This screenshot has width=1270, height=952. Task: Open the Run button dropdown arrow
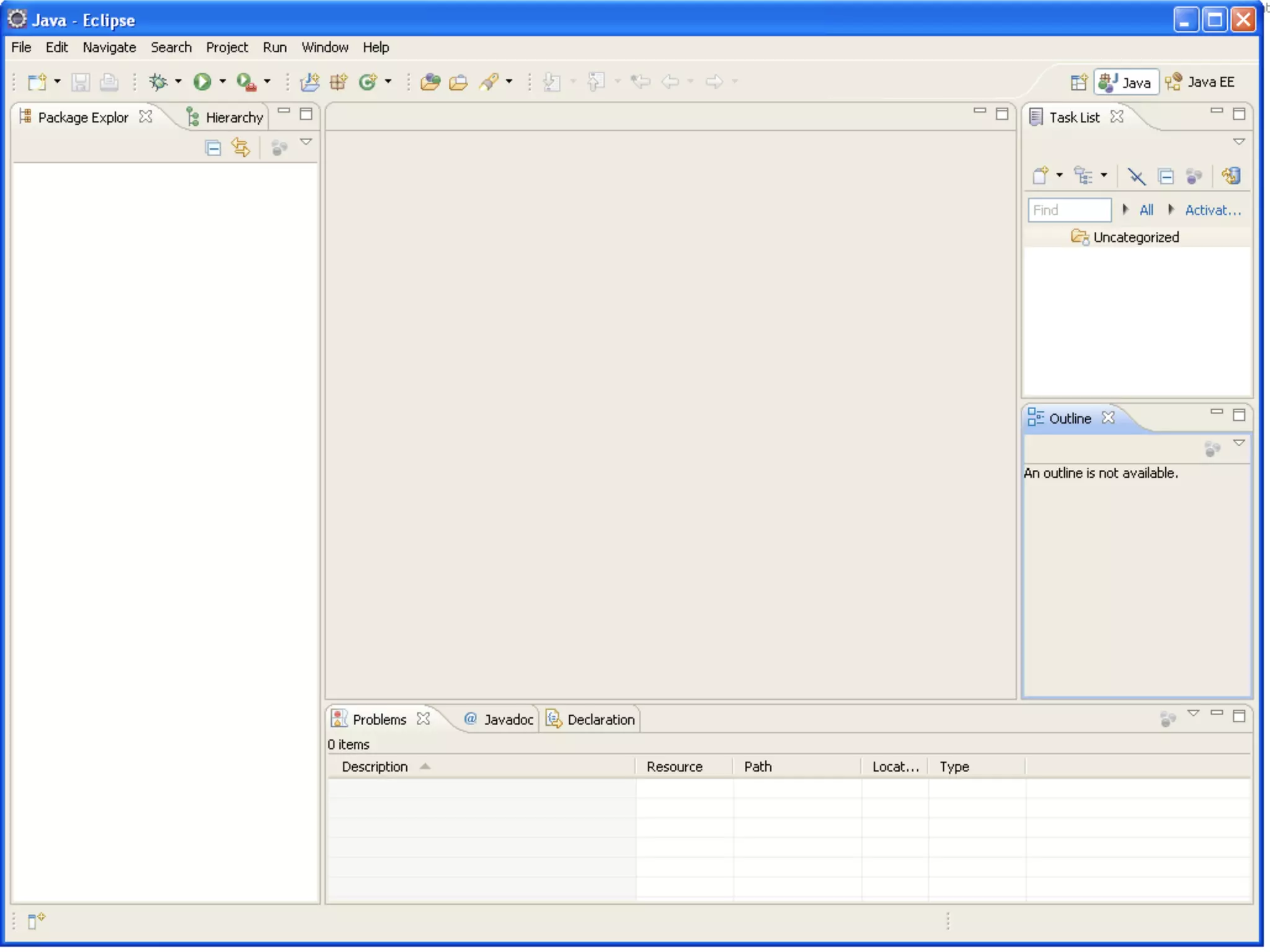click(x=223, y=82)
